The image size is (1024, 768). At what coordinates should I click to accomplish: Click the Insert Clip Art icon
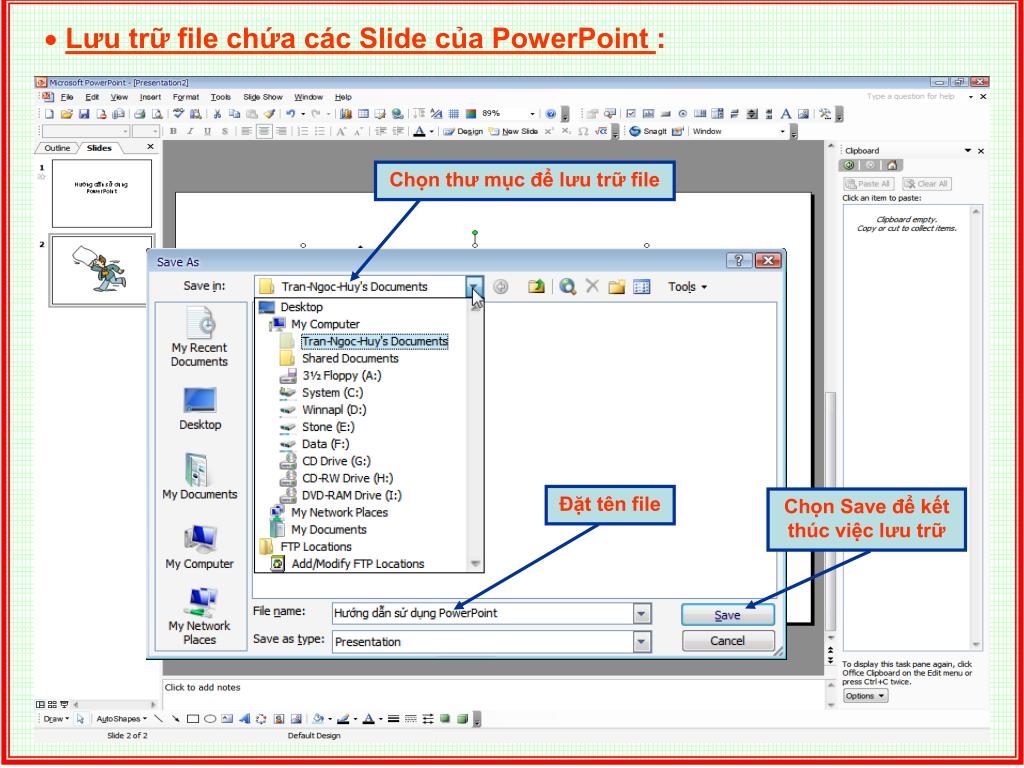(279, 719)
